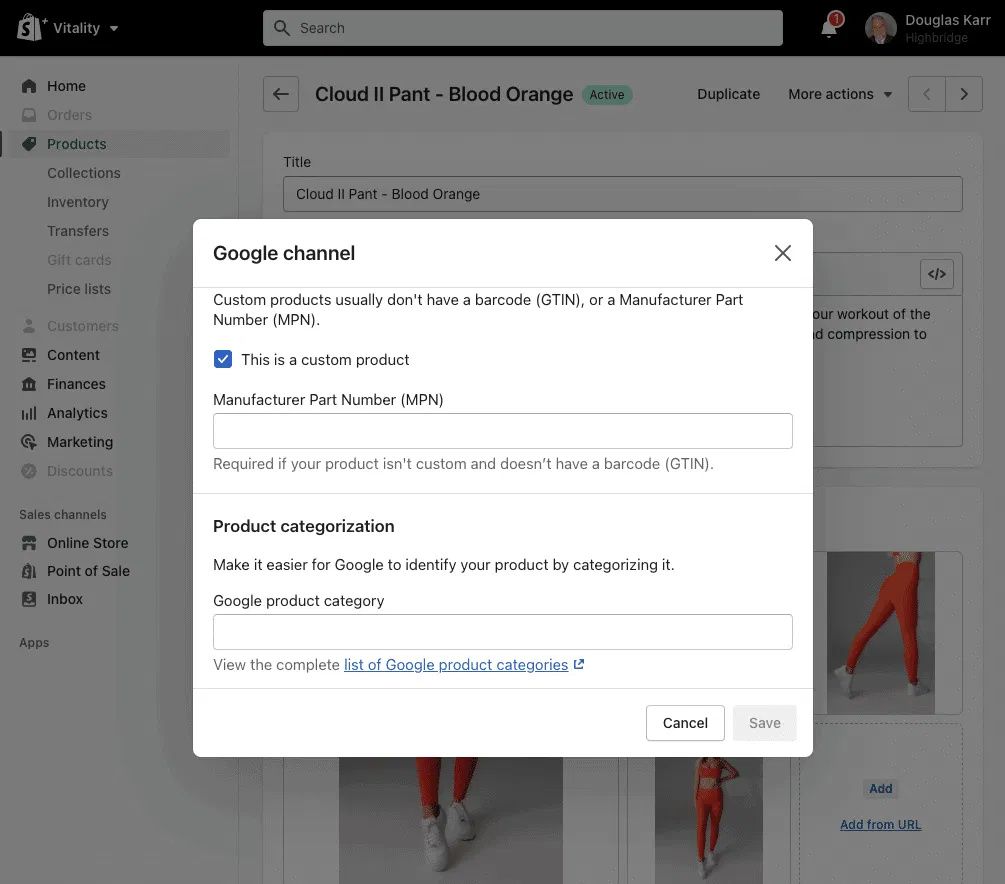Go to next product arrow
This screenshot has width=1005, height=884.
click(964, 94)
